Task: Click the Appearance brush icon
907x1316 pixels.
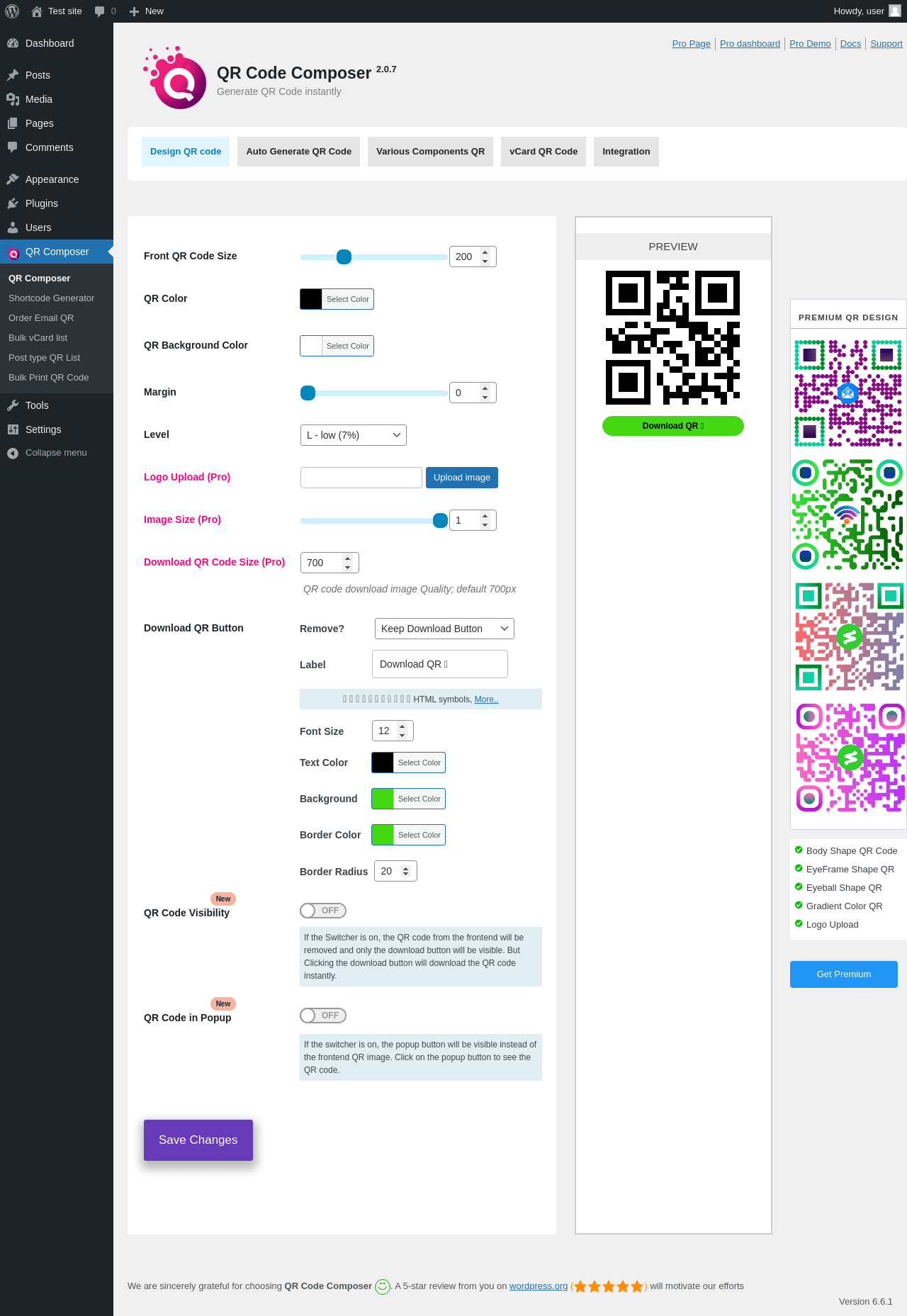Action: 13,179
